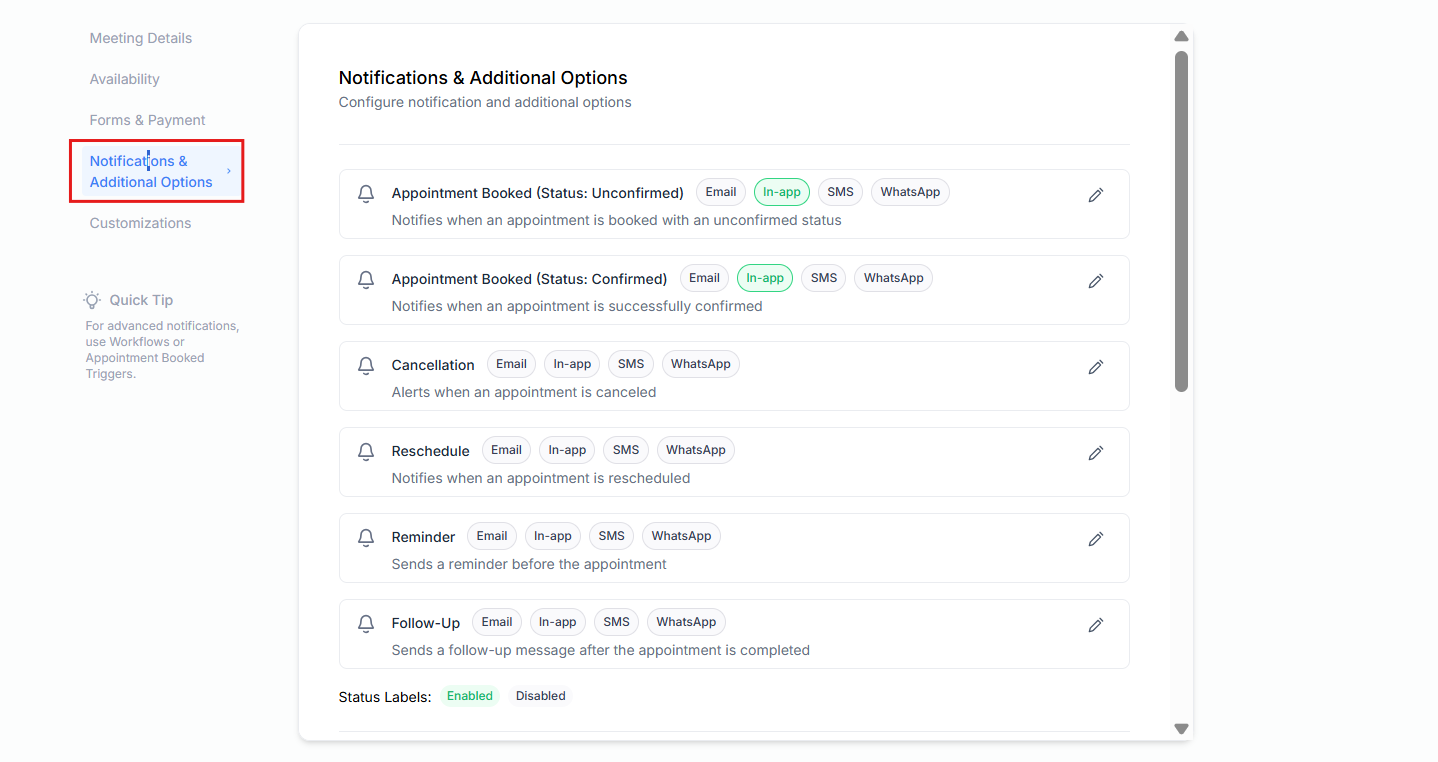Navigate to the Customizations section

click(x=140, y=223)
